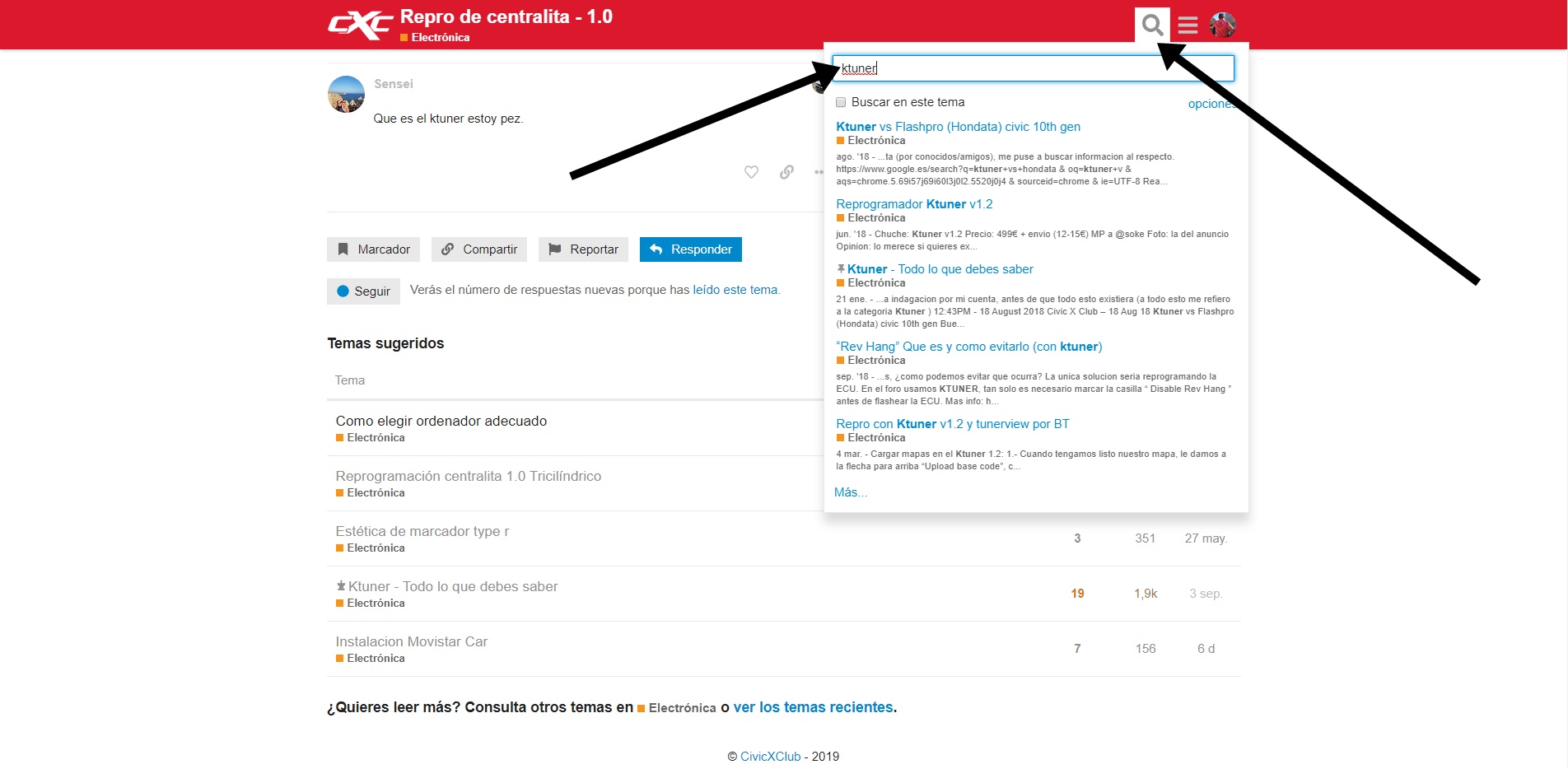Image resolution: width=1568 pixels, height=769 pixels.
Task: Click Electrónica category under page title
Action: click(435, 38)
